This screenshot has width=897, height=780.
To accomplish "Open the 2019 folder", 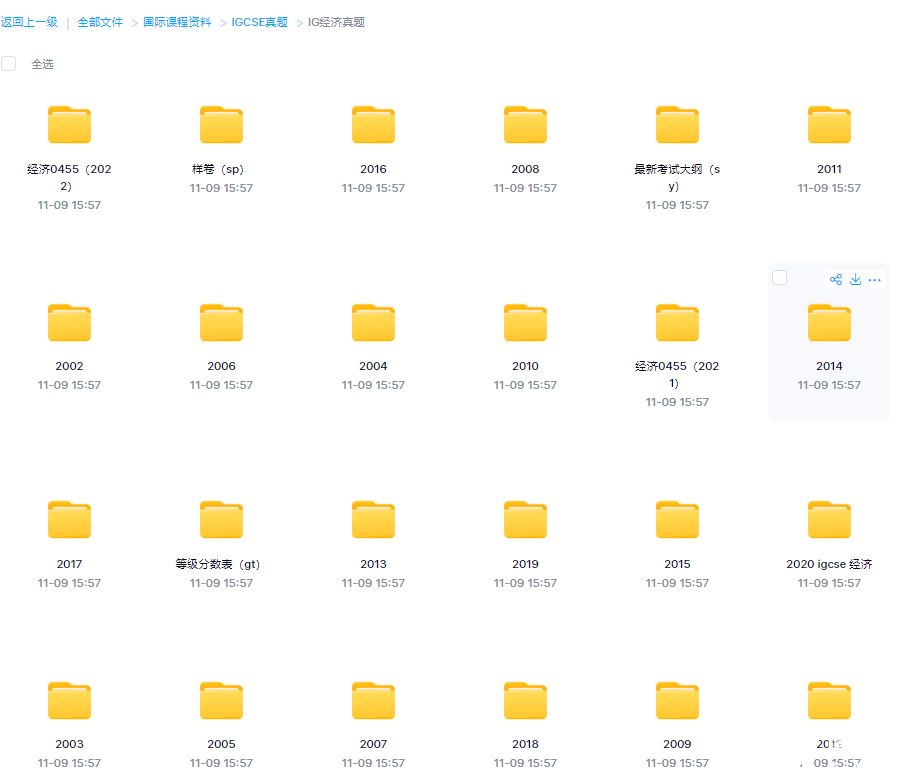I will [x=525, y=520].
